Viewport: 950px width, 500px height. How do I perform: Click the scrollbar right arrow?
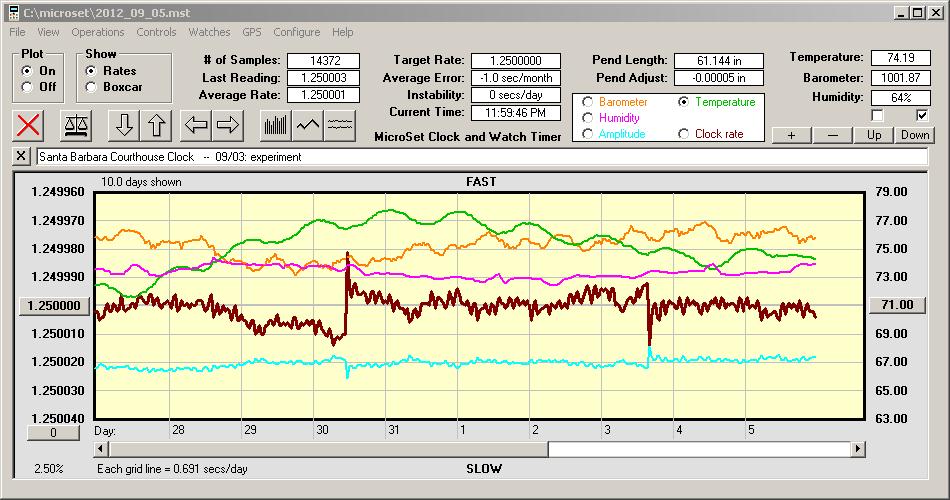click(857, 449)
